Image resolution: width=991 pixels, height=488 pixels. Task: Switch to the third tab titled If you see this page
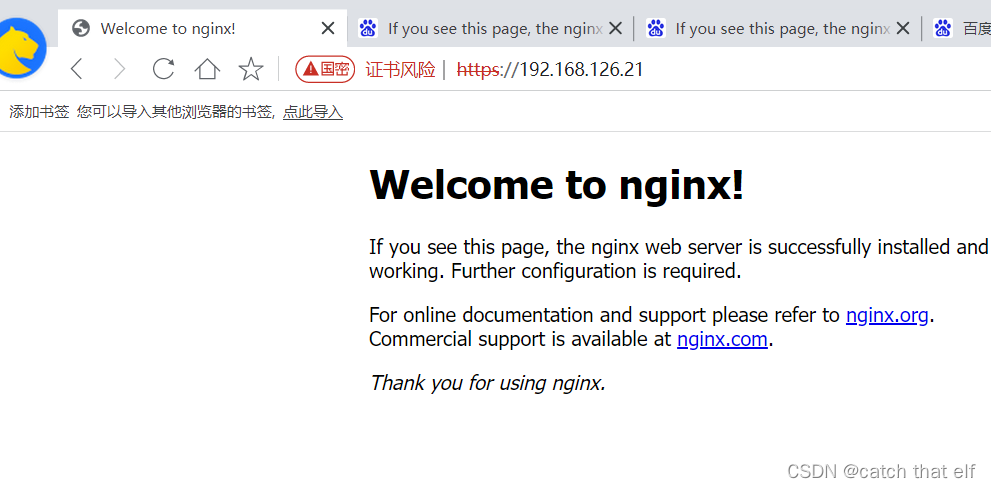(x=778, y=28)
